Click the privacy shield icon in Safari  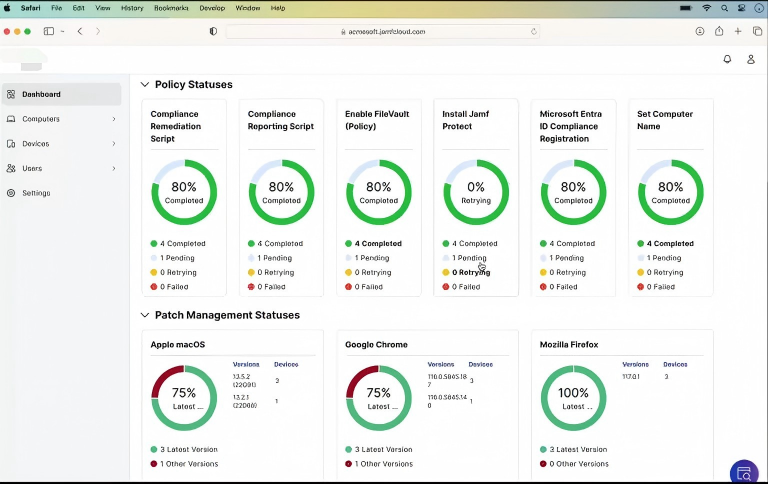[x=213, y=31]
